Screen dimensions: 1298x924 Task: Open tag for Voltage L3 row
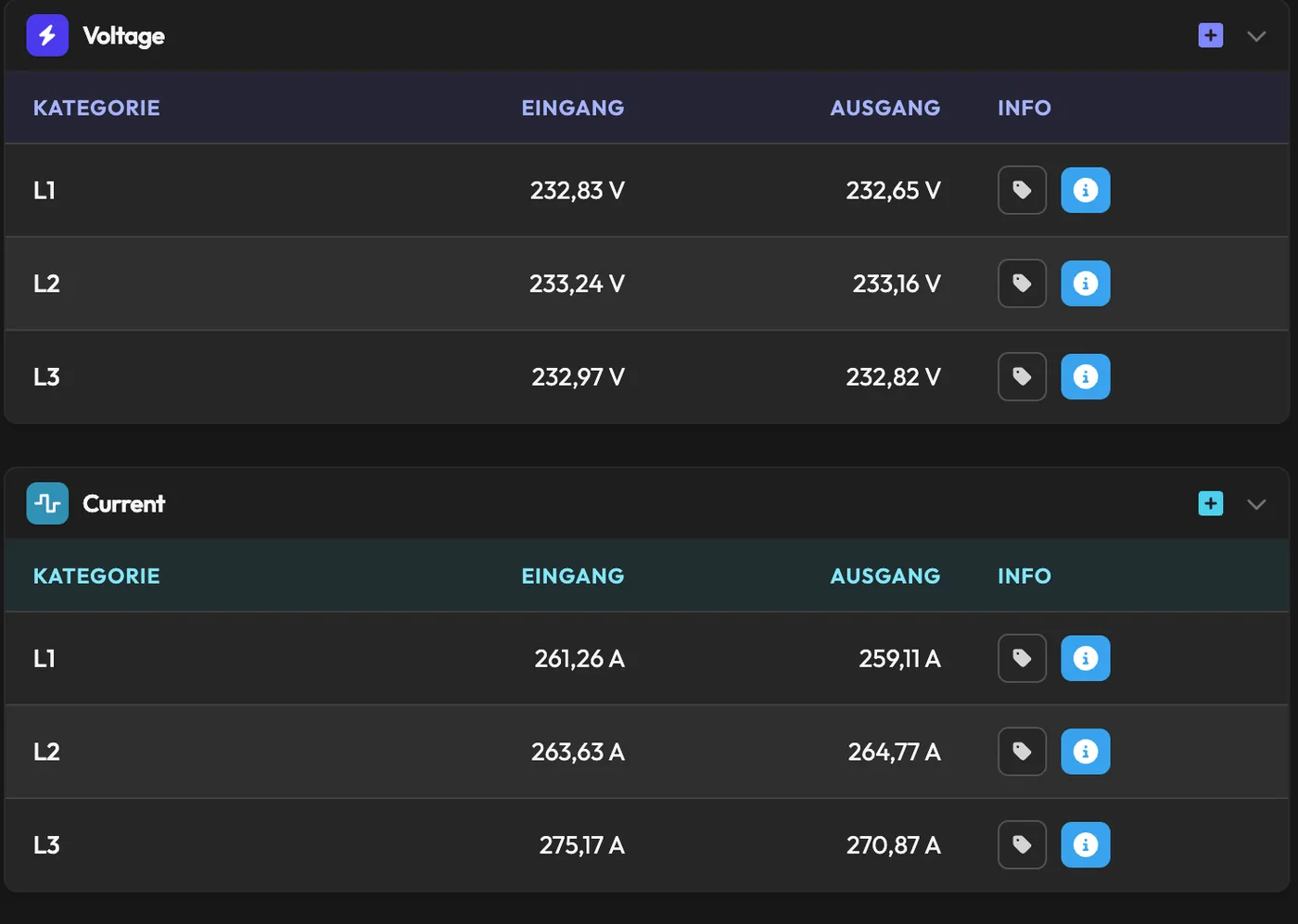tap(1022, 377)
